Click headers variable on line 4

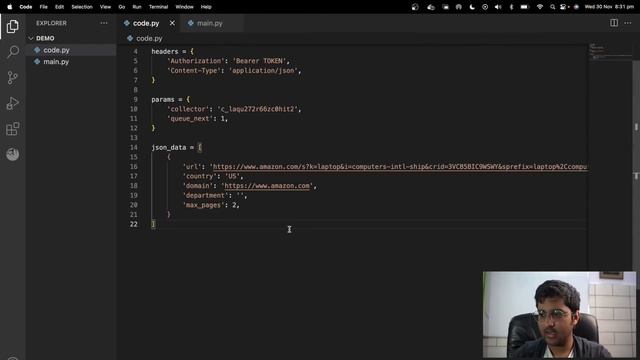(x=165, y=51)
